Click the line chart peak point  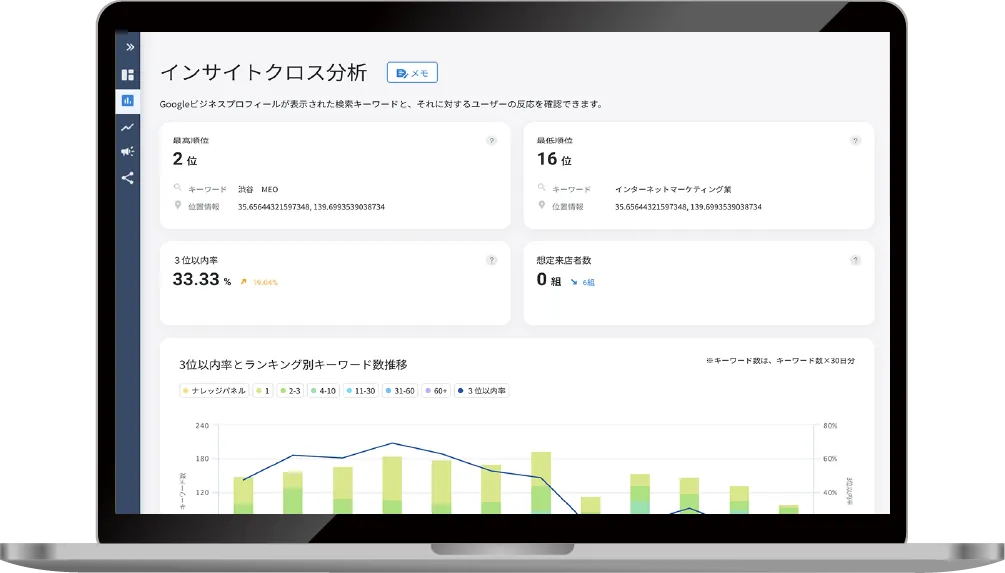pos(392,443)
